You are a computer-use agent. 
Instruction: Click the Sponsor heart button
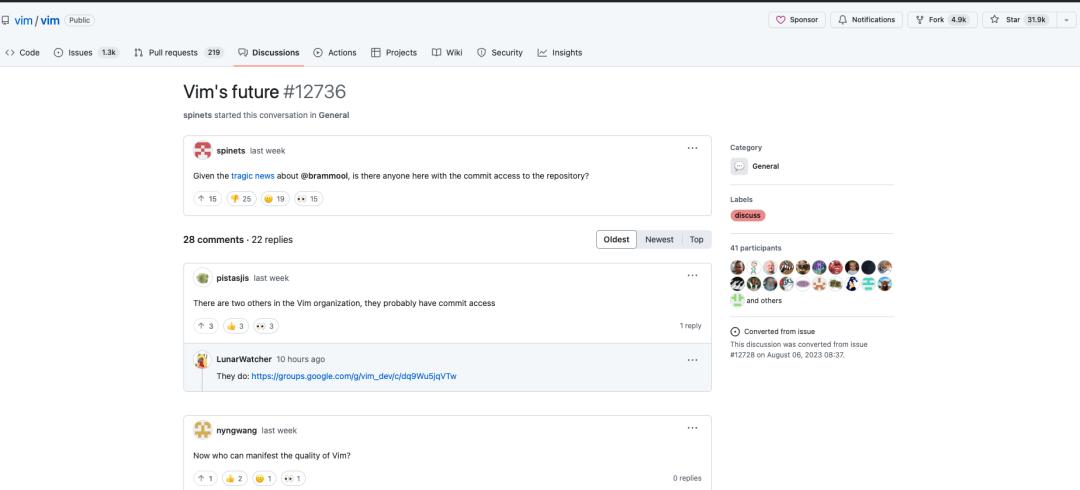pos(797,20)
